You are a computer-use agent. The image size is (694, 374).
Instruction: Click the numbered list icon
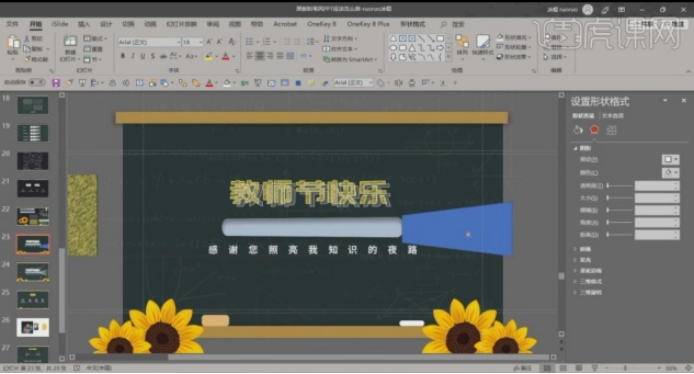(266, 42)
